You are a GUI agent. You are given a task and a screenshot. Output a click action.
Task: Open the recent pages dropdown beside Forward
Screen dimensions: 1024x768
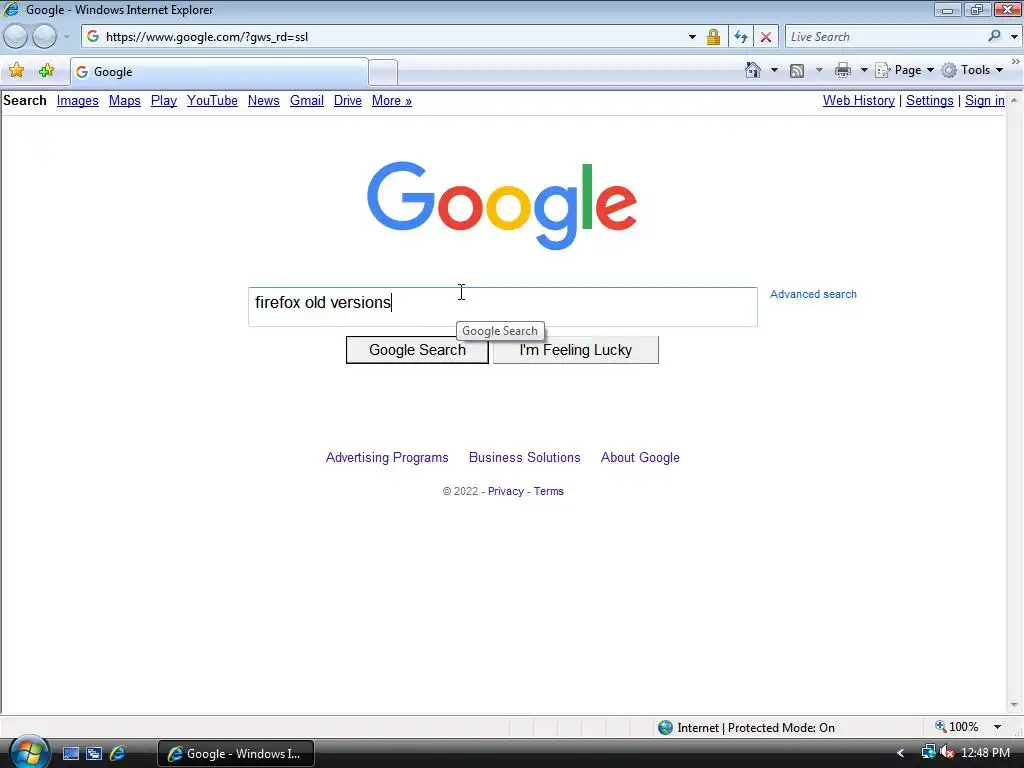pyautogui.click(x=66, y=37)
